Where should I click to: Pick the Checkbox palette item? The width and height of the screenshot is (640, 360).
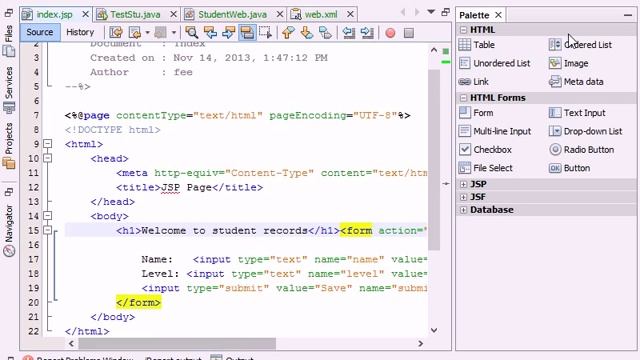tap(485, 149)
